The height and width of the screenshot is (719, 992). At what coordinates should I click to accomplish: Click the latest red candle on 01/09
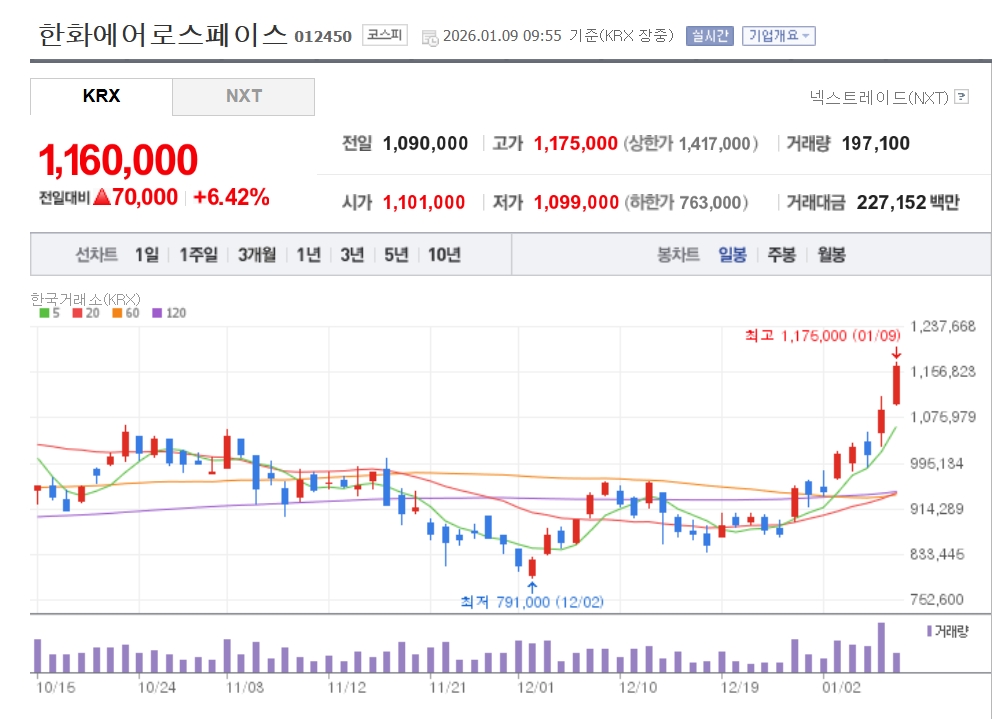pyautogui.click(x=896, y=384)
